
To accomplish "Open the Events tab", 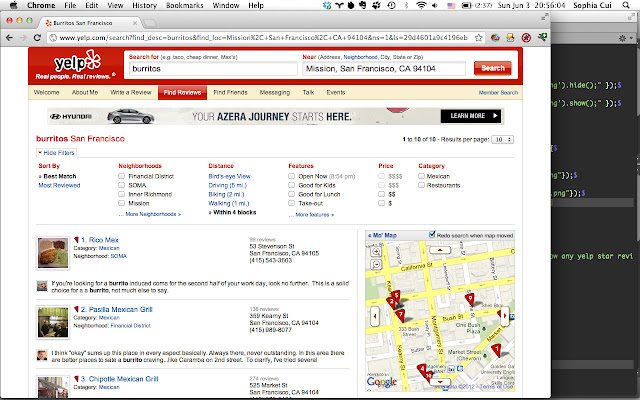I will point(336,93).
